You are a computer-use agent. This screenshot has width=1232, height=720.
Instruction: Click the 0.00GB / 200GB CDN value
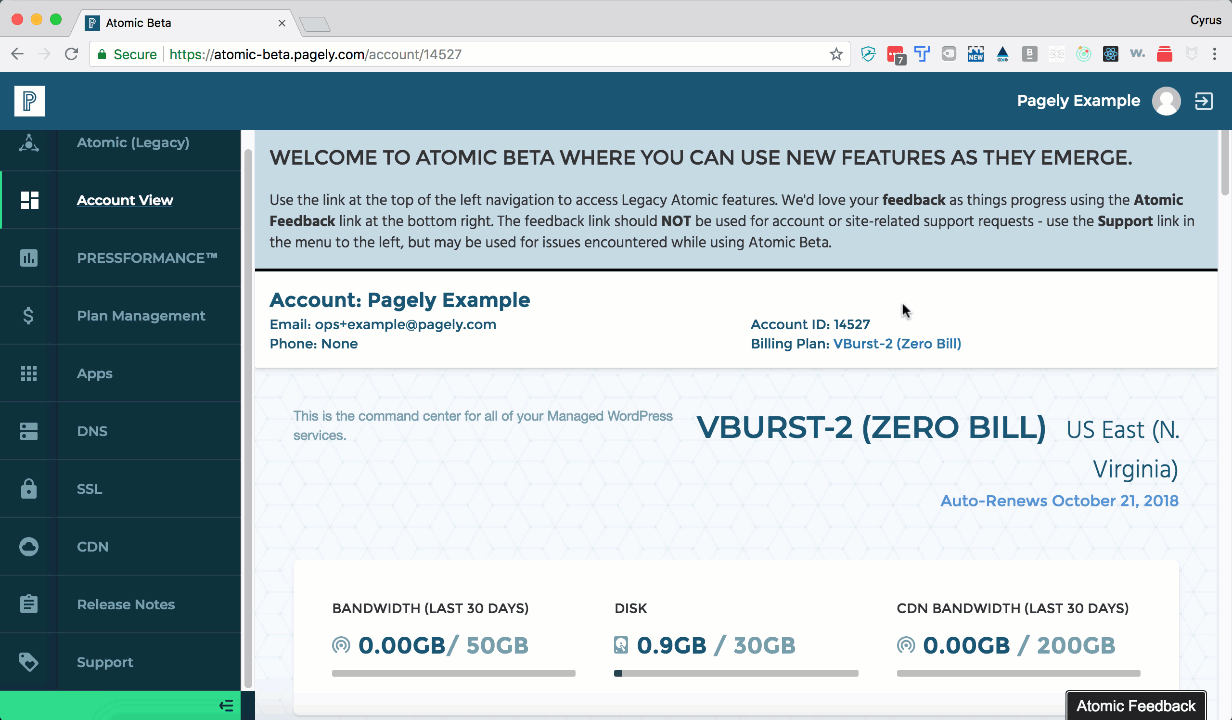point(1019,645)
